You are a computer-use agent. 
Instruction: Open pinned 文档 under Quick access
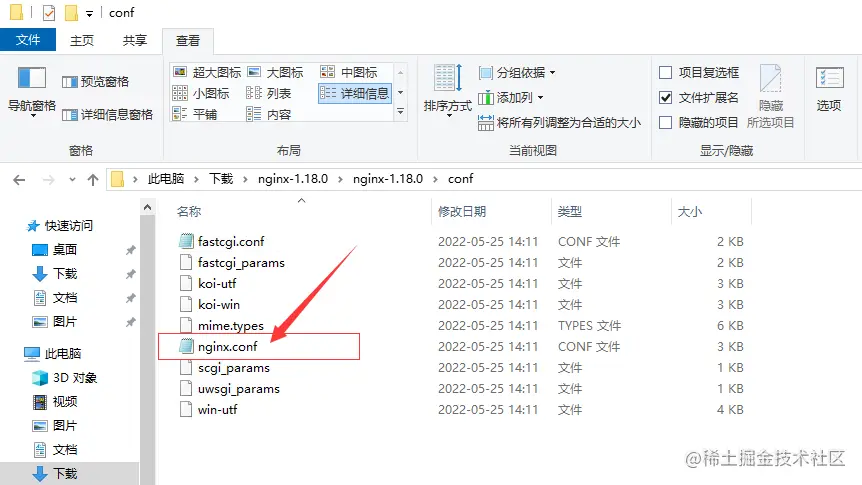click(64, 298)
